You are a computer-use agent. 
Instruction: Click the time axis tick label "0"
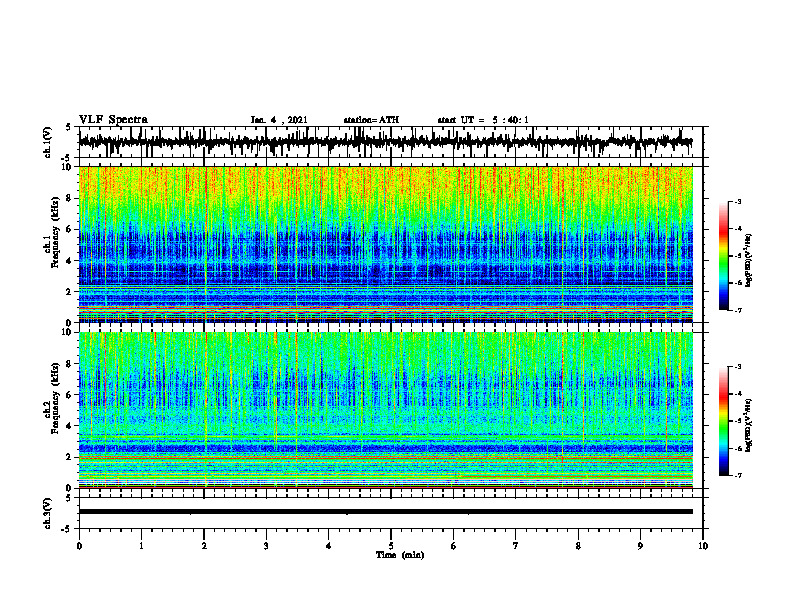click(x=79, y=546)
